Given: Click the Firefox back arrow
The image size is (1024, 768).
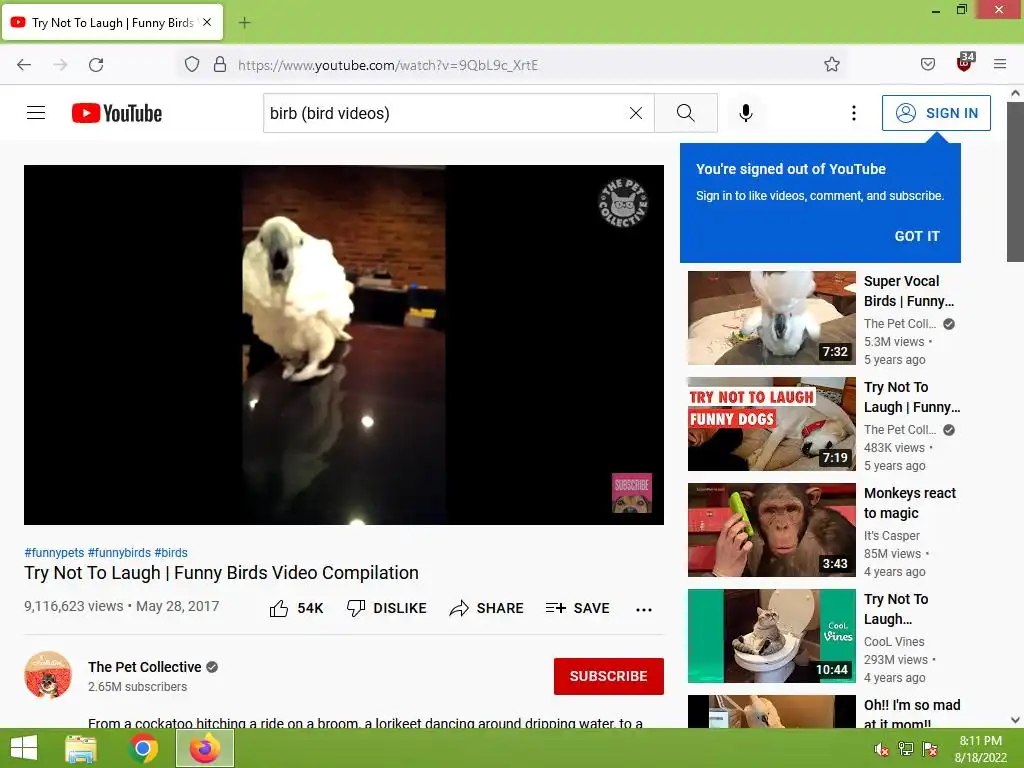Looking at the screenshot, I should coord(24,65).
